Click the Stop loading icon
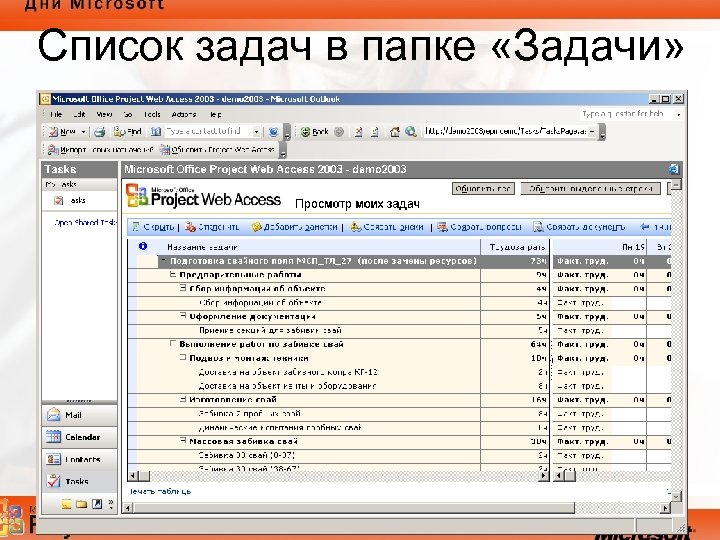Viewport: 720px width, 540px height. point(358,132)
